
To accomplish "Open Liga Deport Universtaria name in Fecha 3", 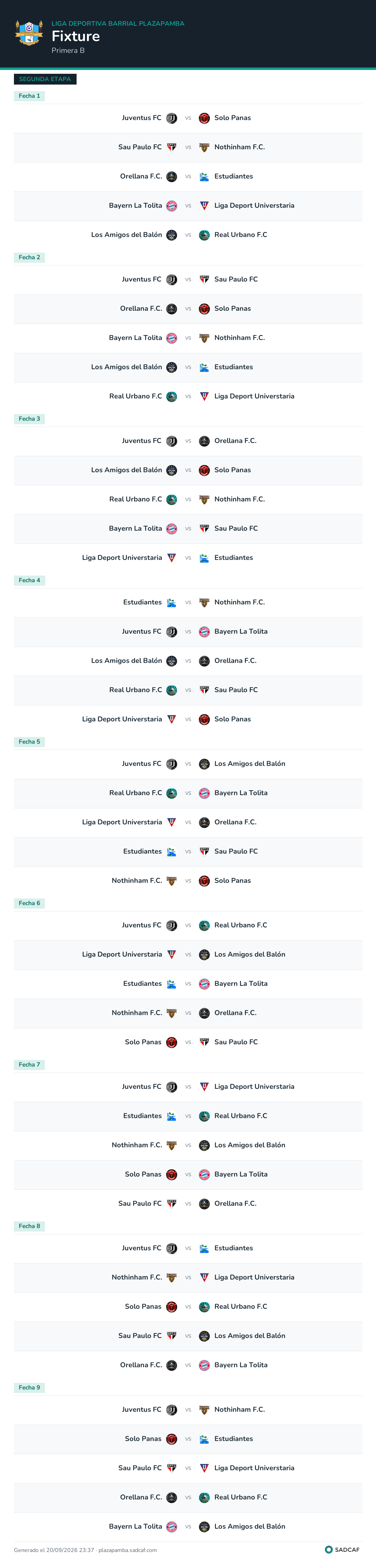I will (122, 557).
